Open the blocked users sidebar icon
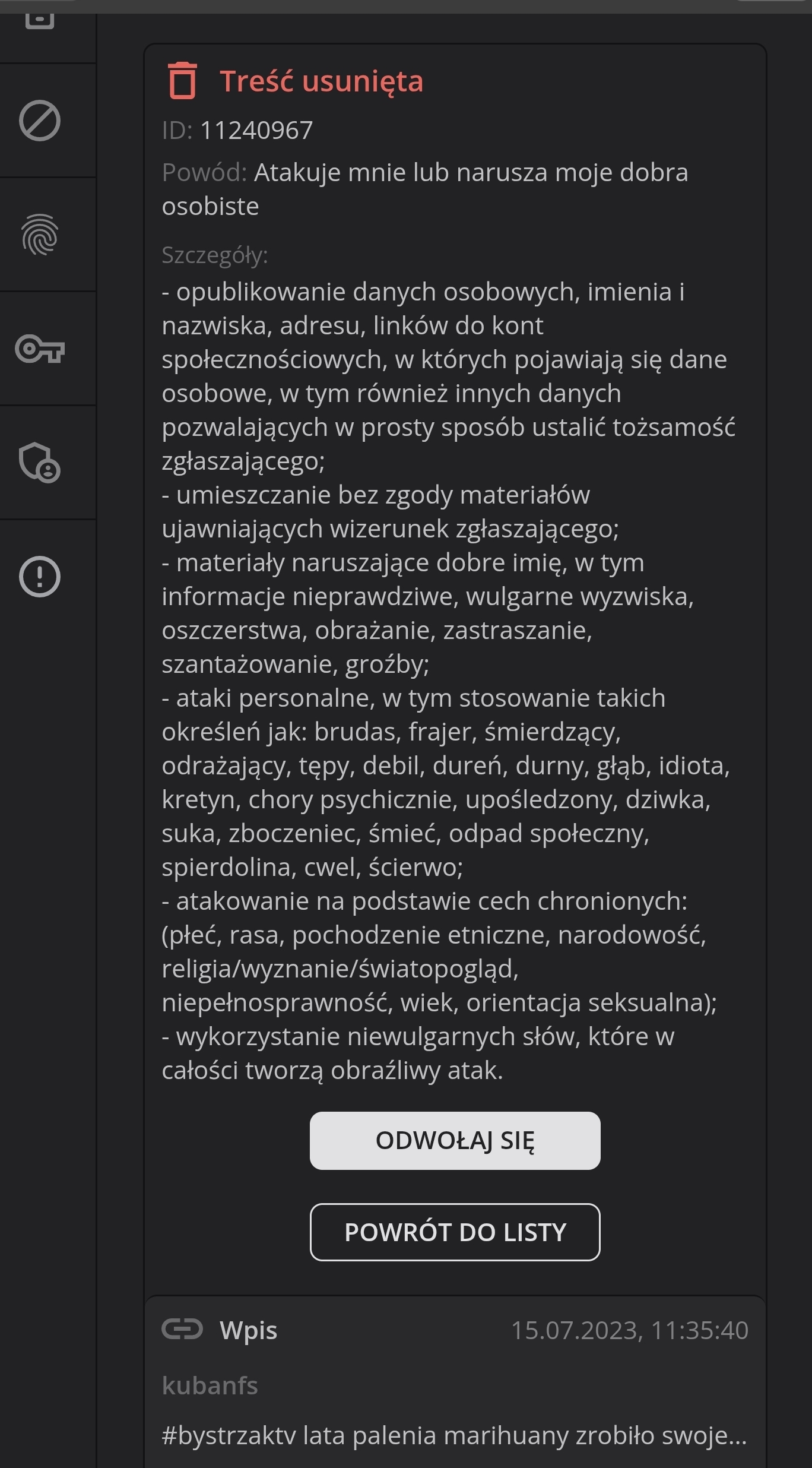 (40, 121)
